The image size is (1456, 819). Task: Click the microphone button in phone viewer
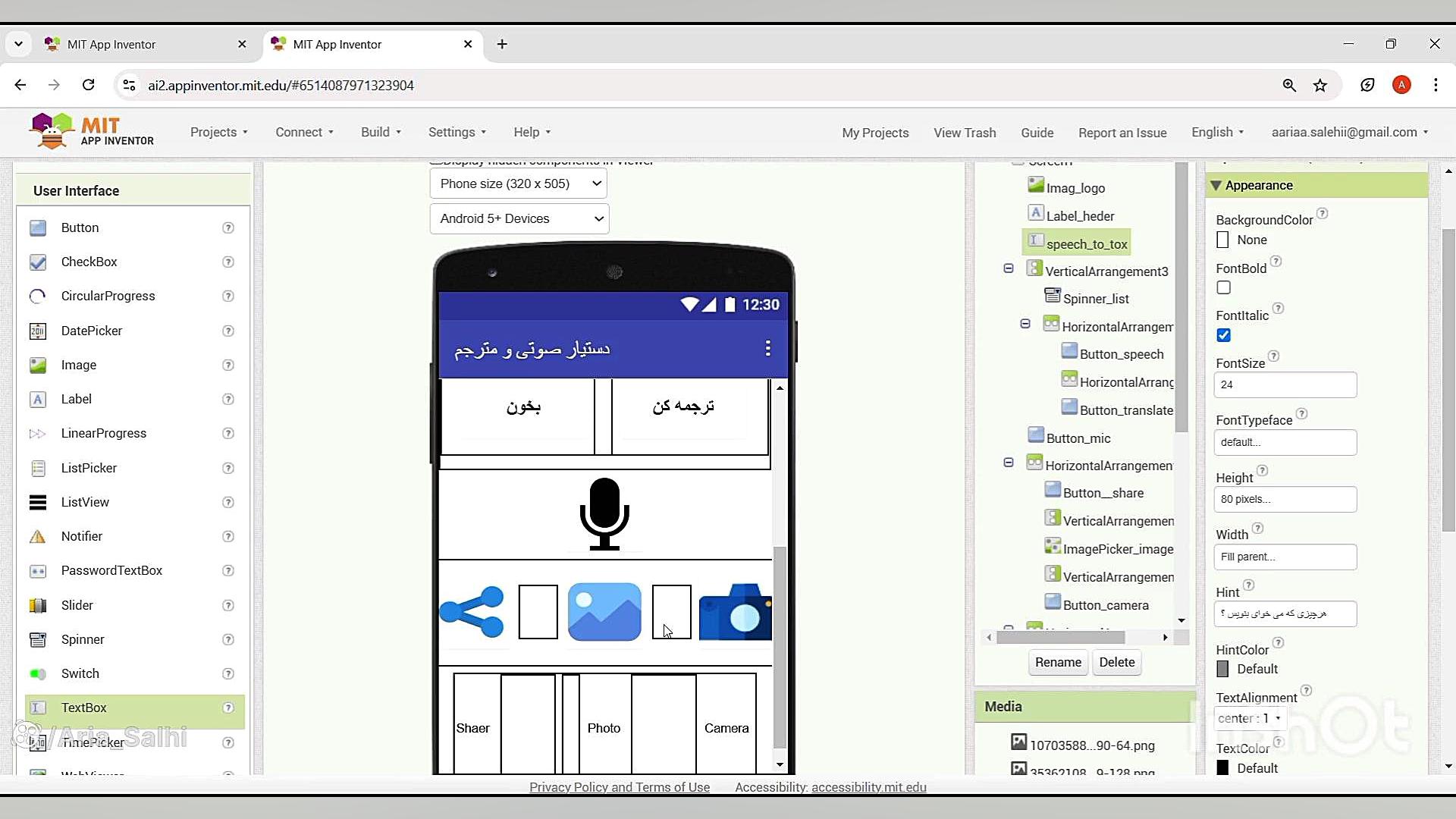click(x=604, y=513)
